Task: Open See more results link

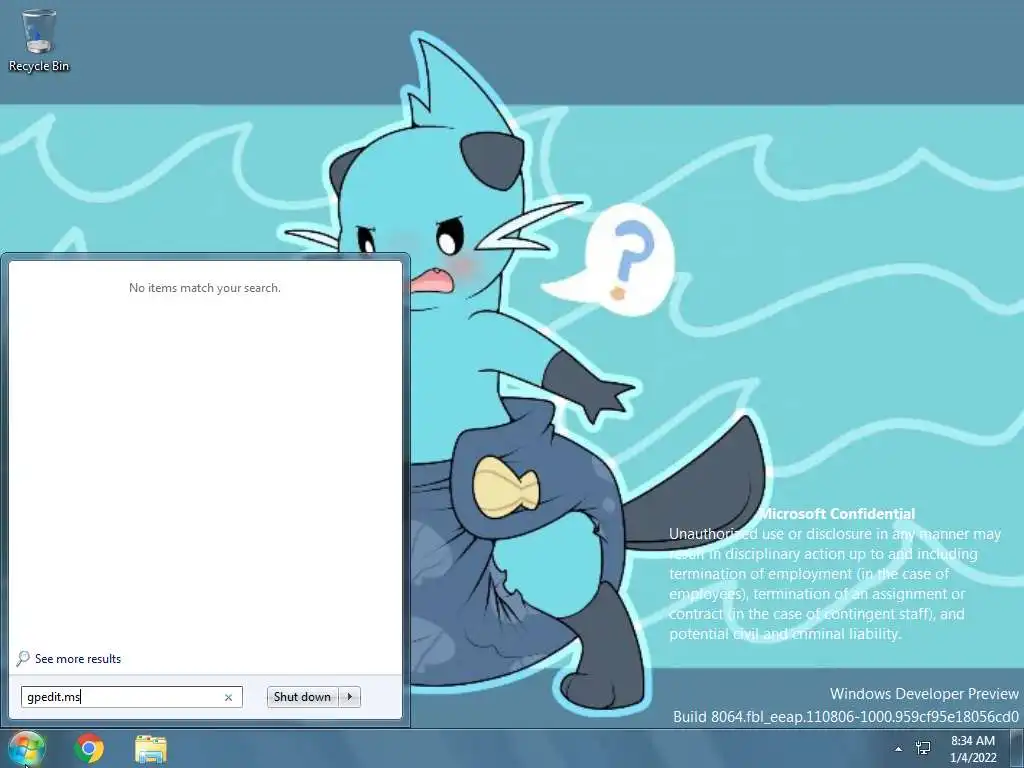Action: coord(78,659)
